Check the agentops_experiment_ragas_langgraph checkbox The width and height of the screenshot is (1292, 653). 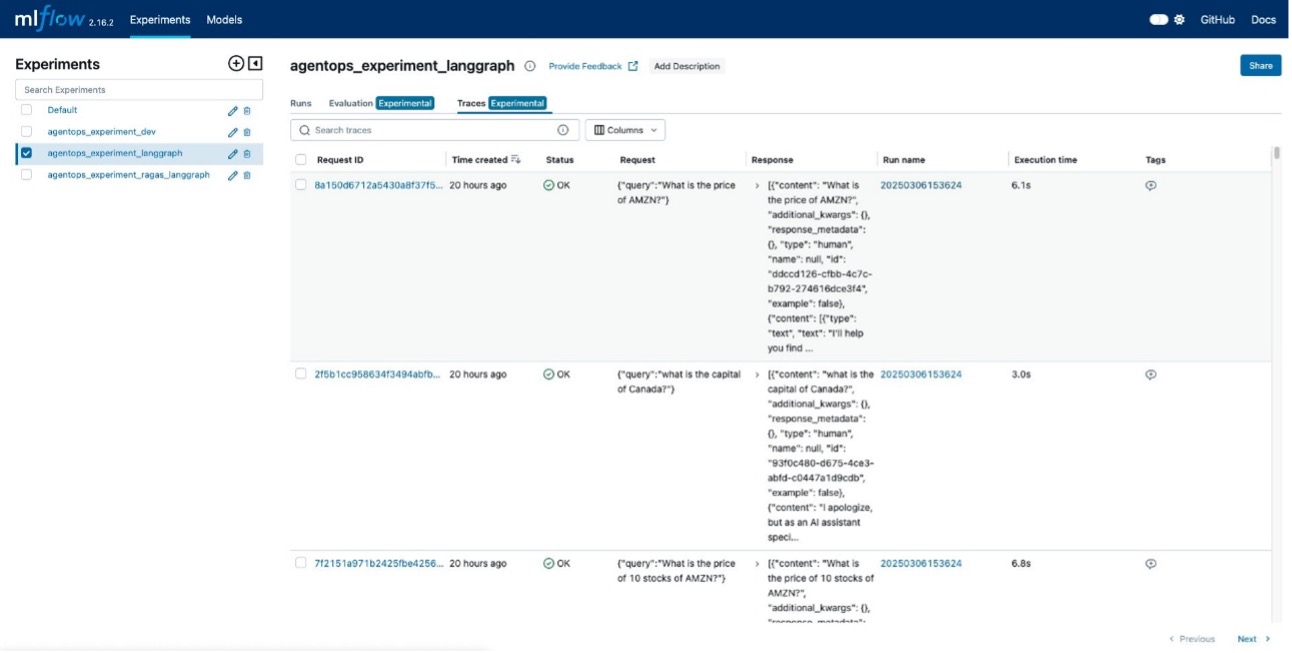point(27,175)
